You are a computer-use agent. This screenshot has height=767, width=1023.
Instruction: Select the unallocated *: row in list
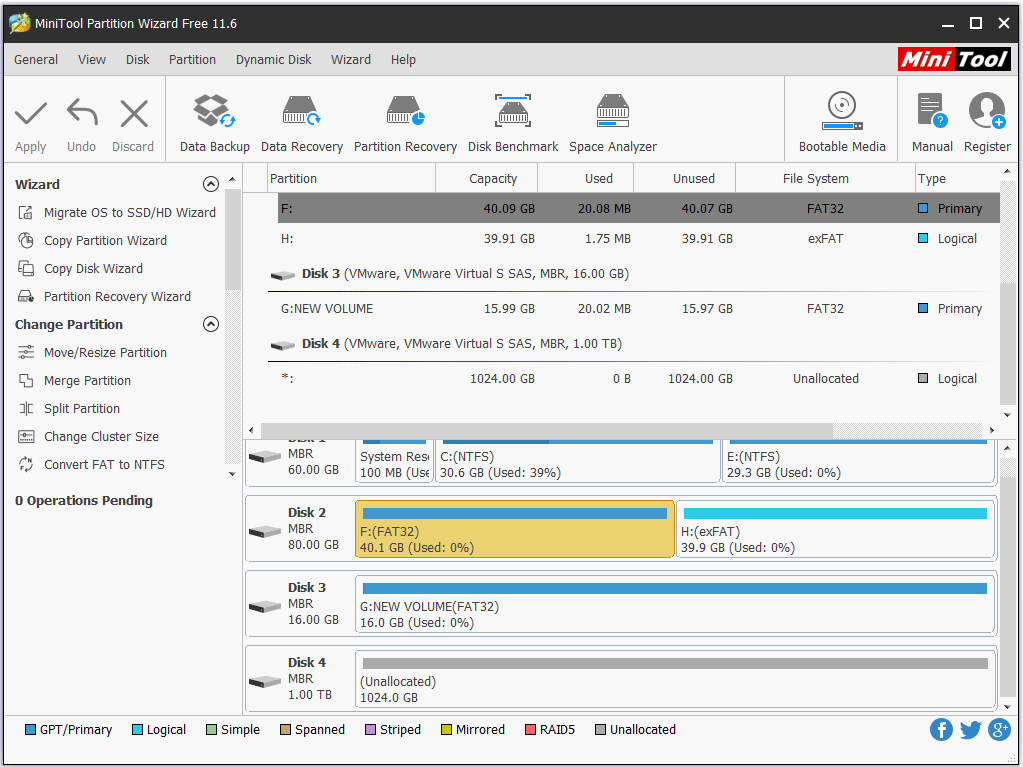click(x=634, y=379)
